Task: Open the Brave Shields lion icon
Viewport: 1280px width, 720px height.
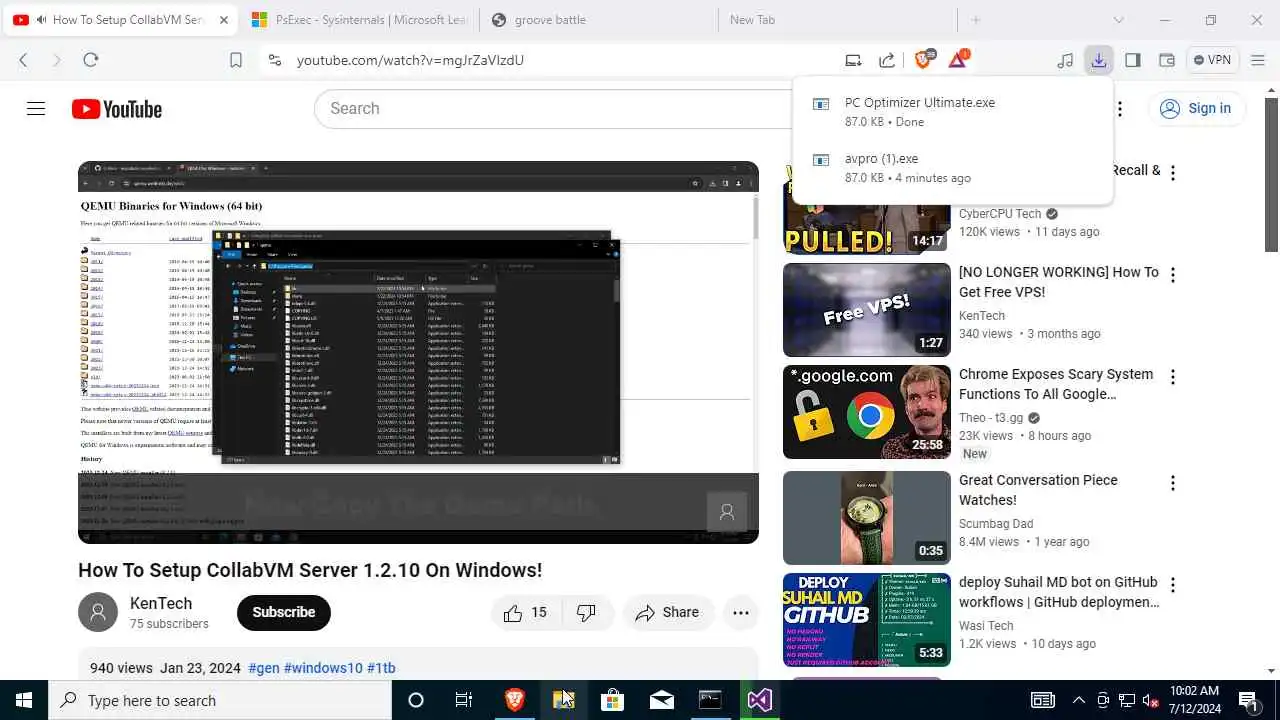Action: pyautogui.click(x=924, y=60)
